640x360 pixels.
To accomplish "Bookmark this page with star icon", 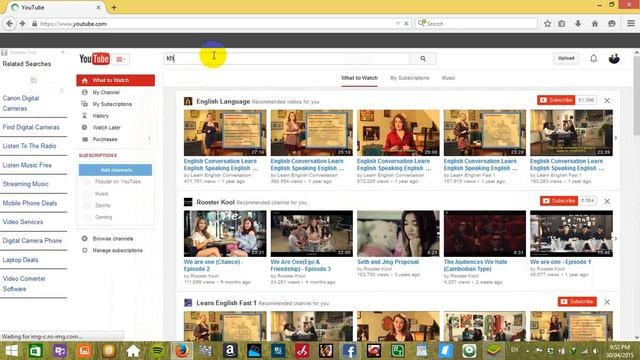I will (547, 24).
